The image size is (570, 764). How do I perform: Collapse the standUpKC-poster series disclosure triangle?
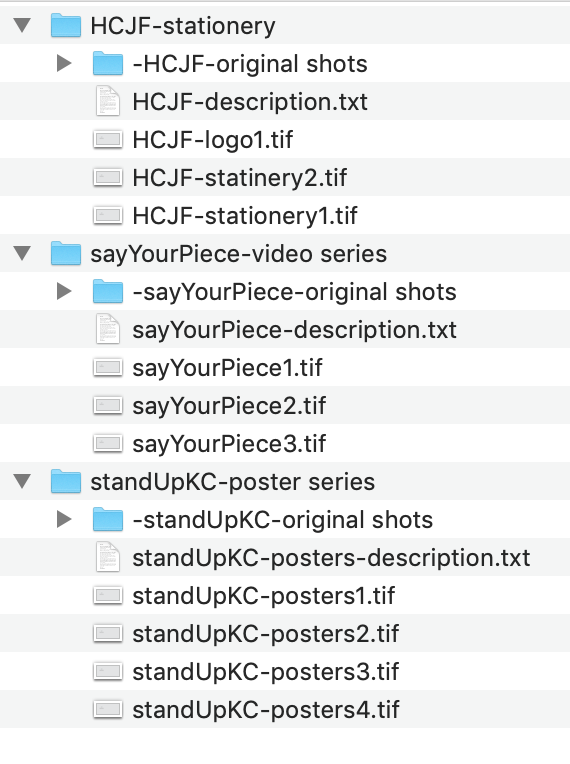(x=22, y=481)
